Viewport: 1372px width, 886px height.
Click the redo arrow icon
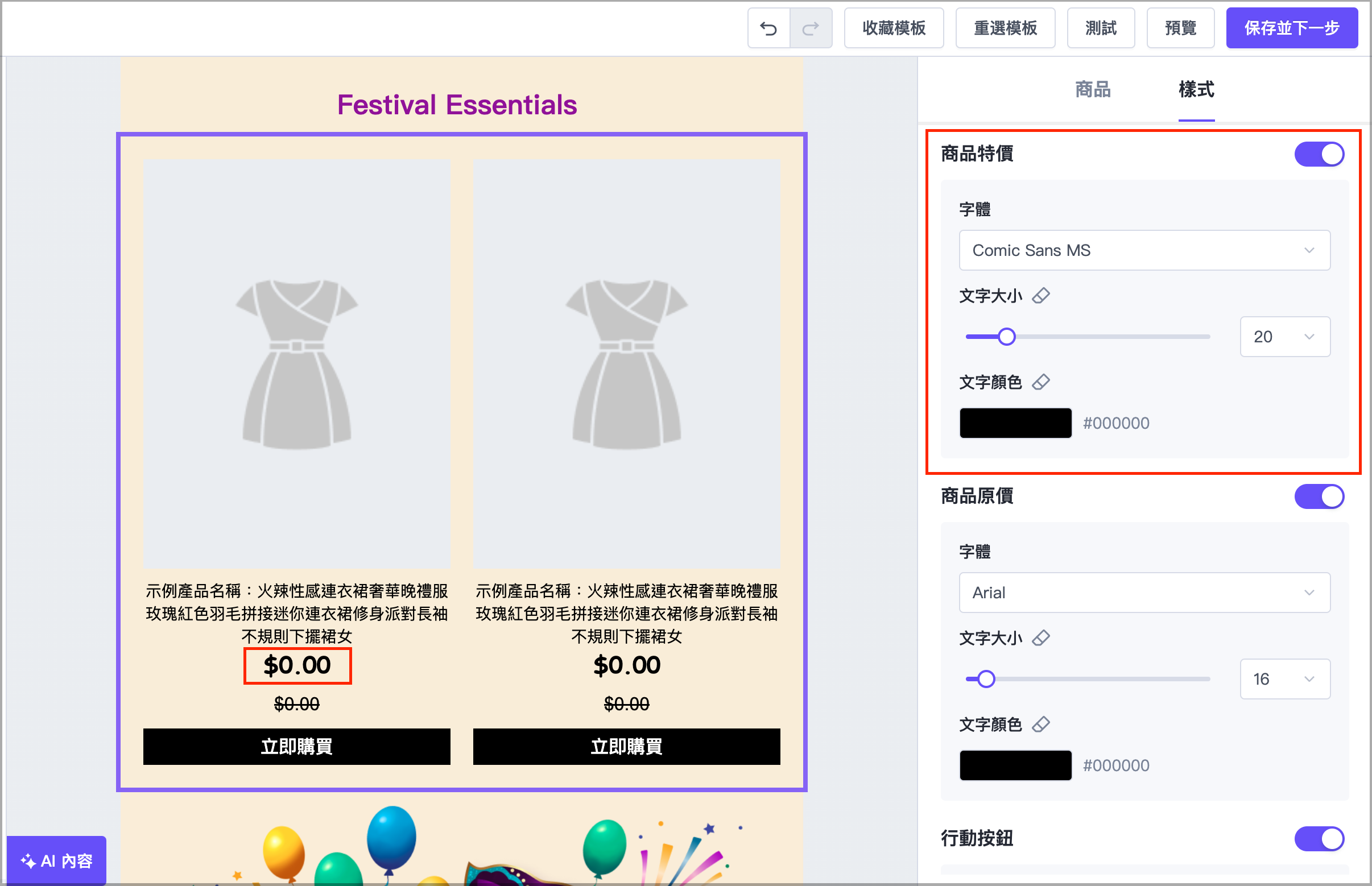[811, 27]
